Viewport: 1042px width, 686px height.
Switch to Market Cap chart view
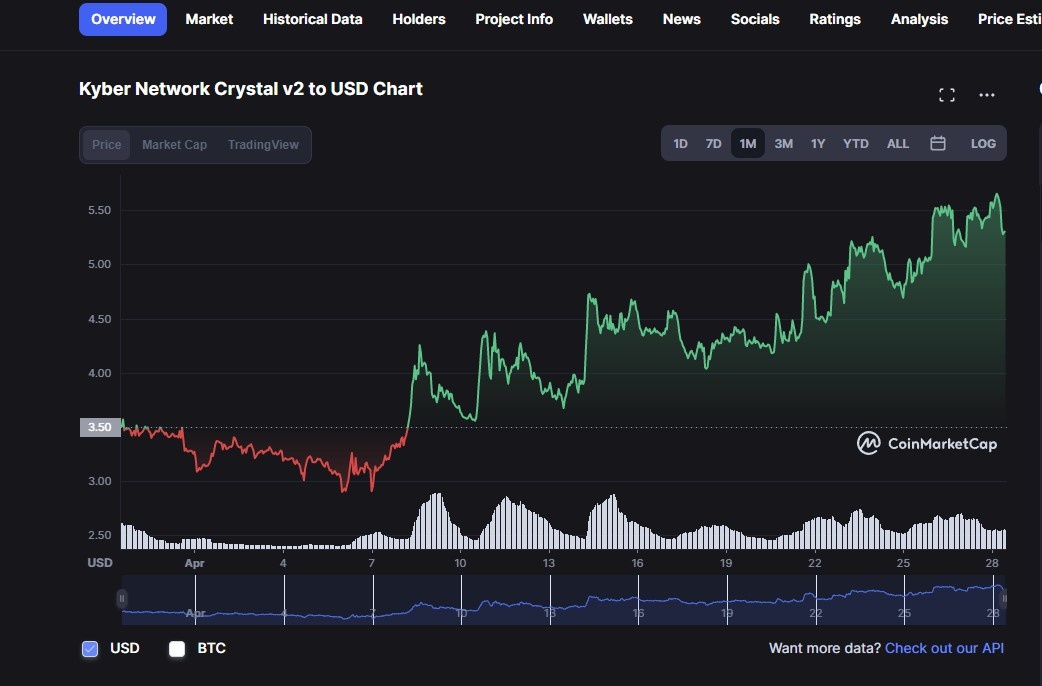tap(174, 144)
